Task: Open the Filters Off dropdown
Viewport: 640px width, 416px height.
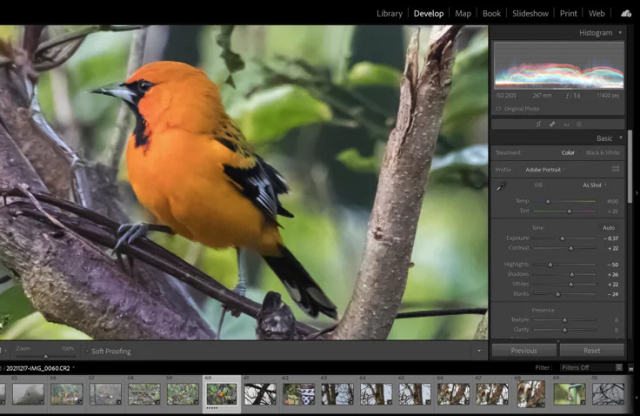Action: click(584, 368)
